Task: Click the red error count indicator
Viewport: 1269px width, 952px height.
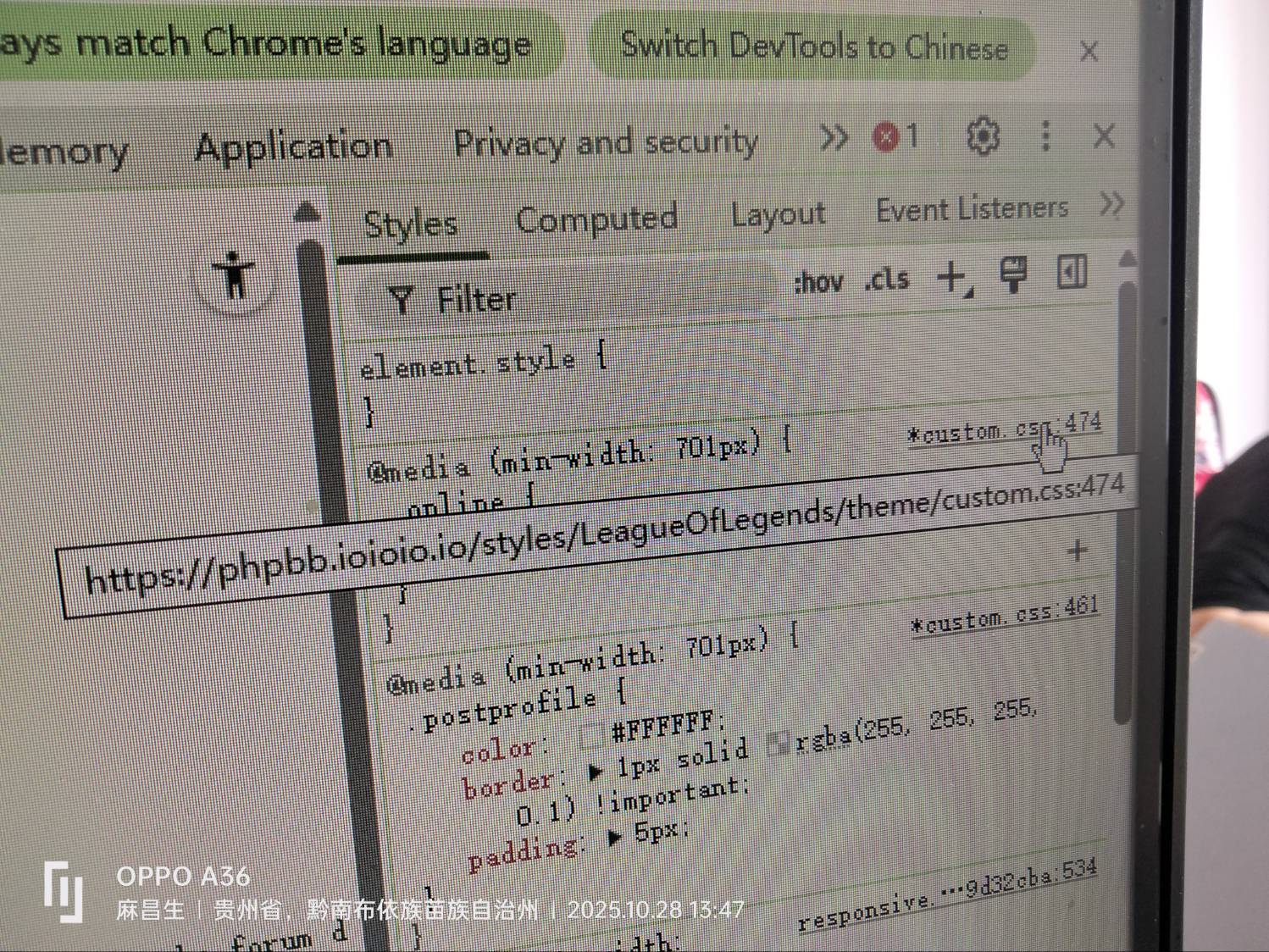Action: pos(895,137)
